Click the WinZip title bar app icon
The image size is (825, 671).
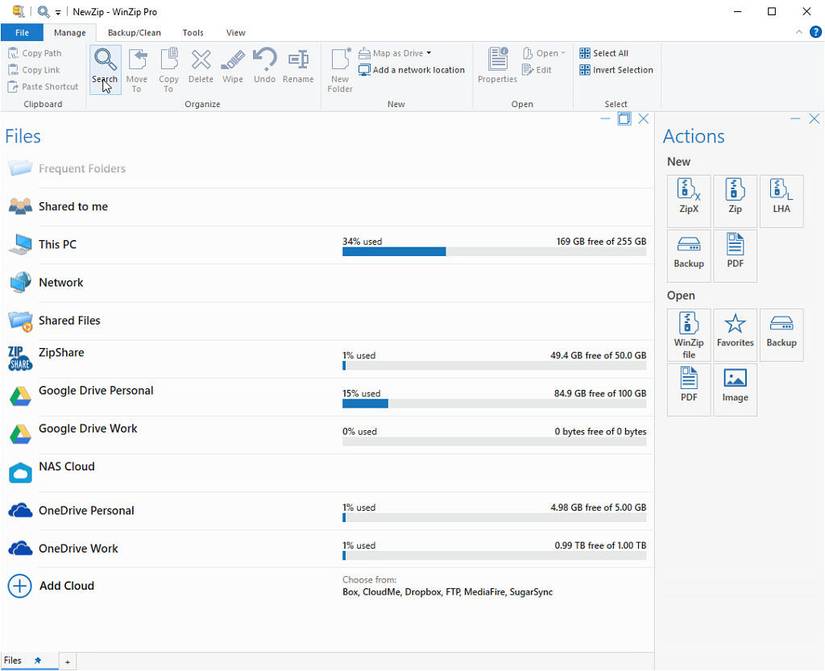[19, 11]
